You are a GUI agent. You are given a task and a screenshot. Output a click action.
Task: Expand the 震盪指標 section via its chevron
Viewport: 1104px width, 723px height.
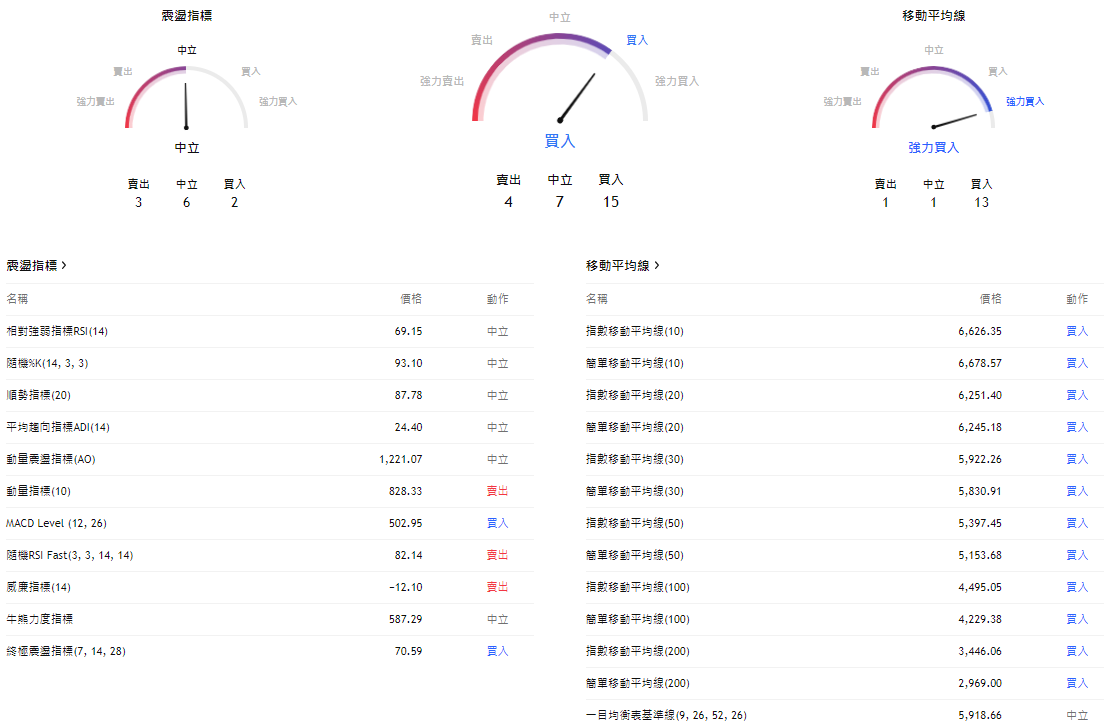click(64, 266)
